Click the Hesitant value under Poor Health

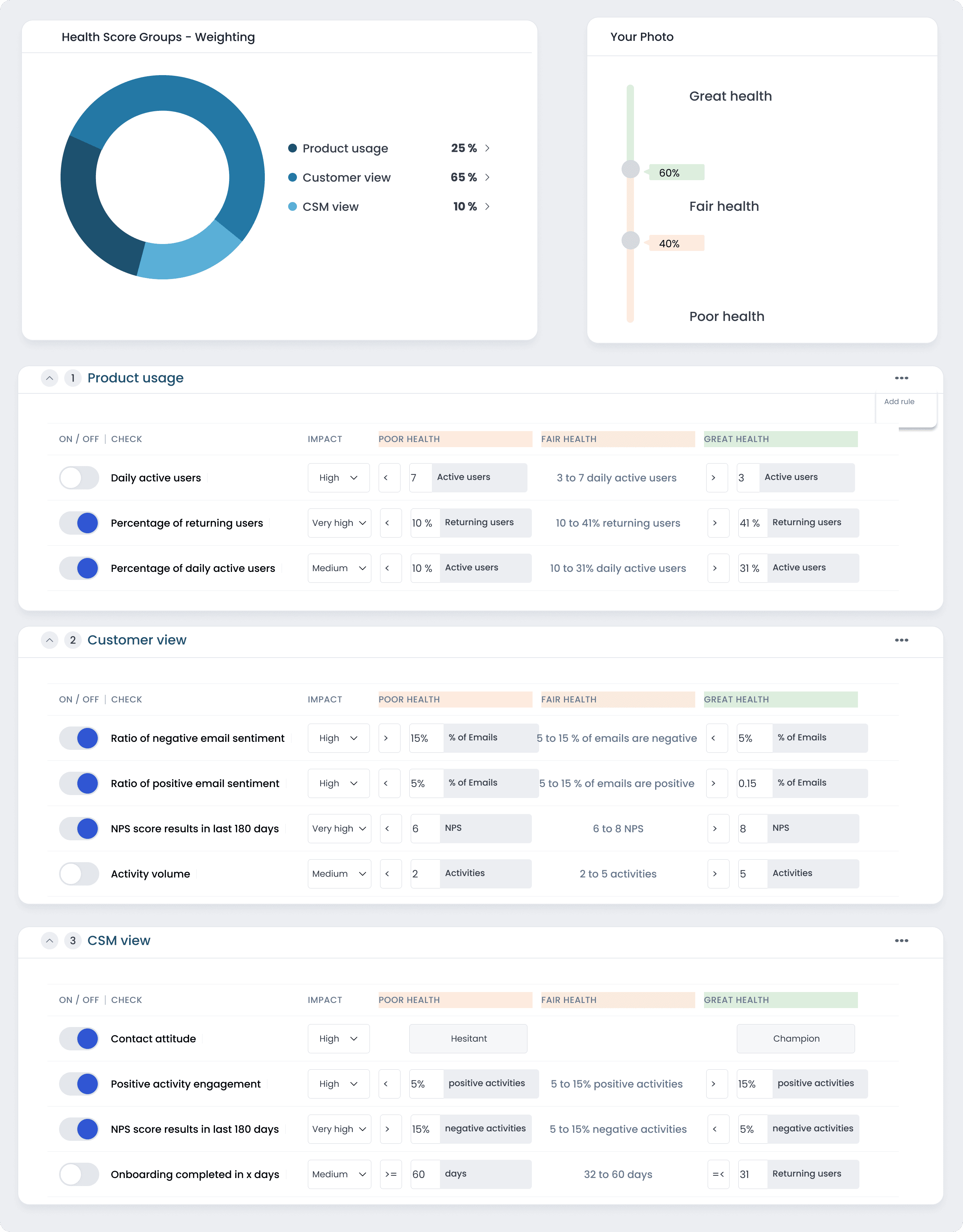point(468,1038)
